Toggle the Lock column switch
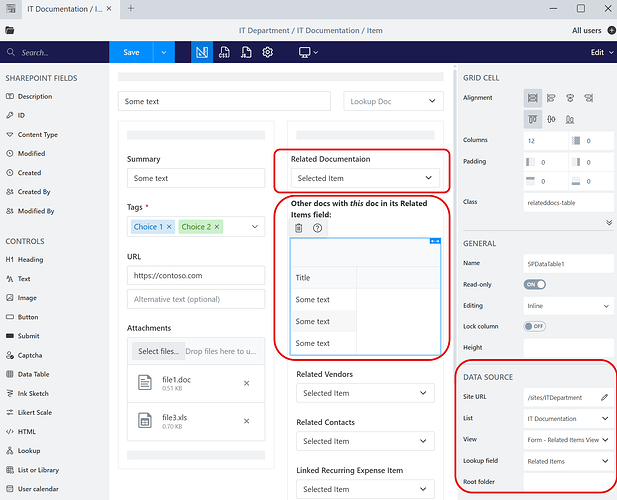The height and width of the screenshot is (500, 617). pos(535,326)
